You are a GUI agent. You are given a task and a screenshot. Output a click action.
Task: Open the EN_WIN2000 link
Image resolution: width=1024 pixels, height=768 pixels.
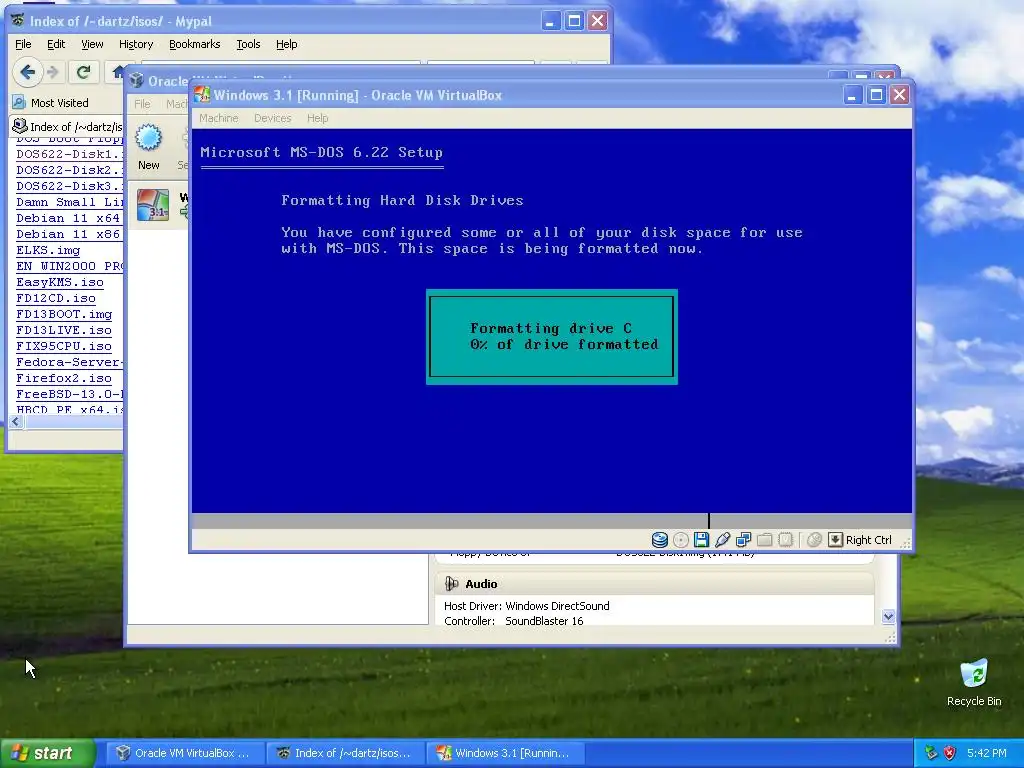click(69, 266)
